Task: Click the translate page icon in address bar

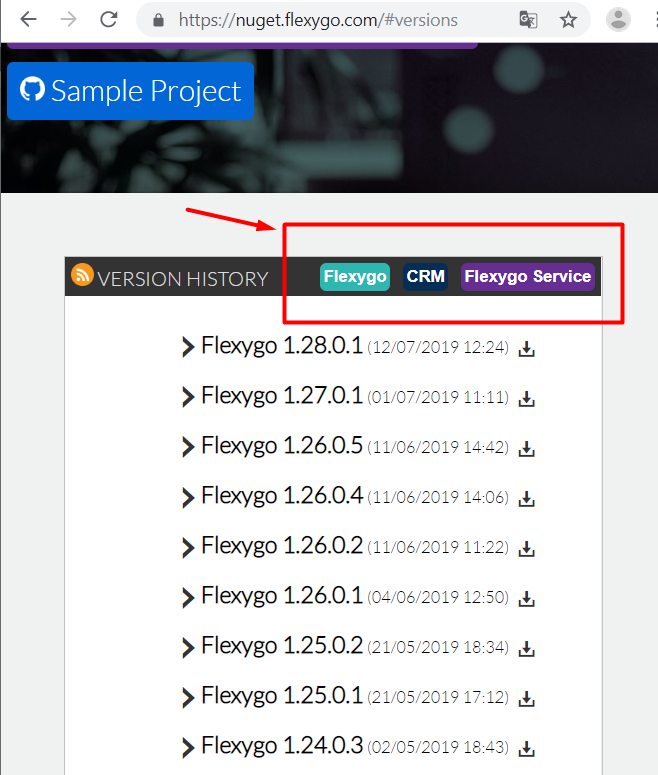Action: [x=528, y=20]
